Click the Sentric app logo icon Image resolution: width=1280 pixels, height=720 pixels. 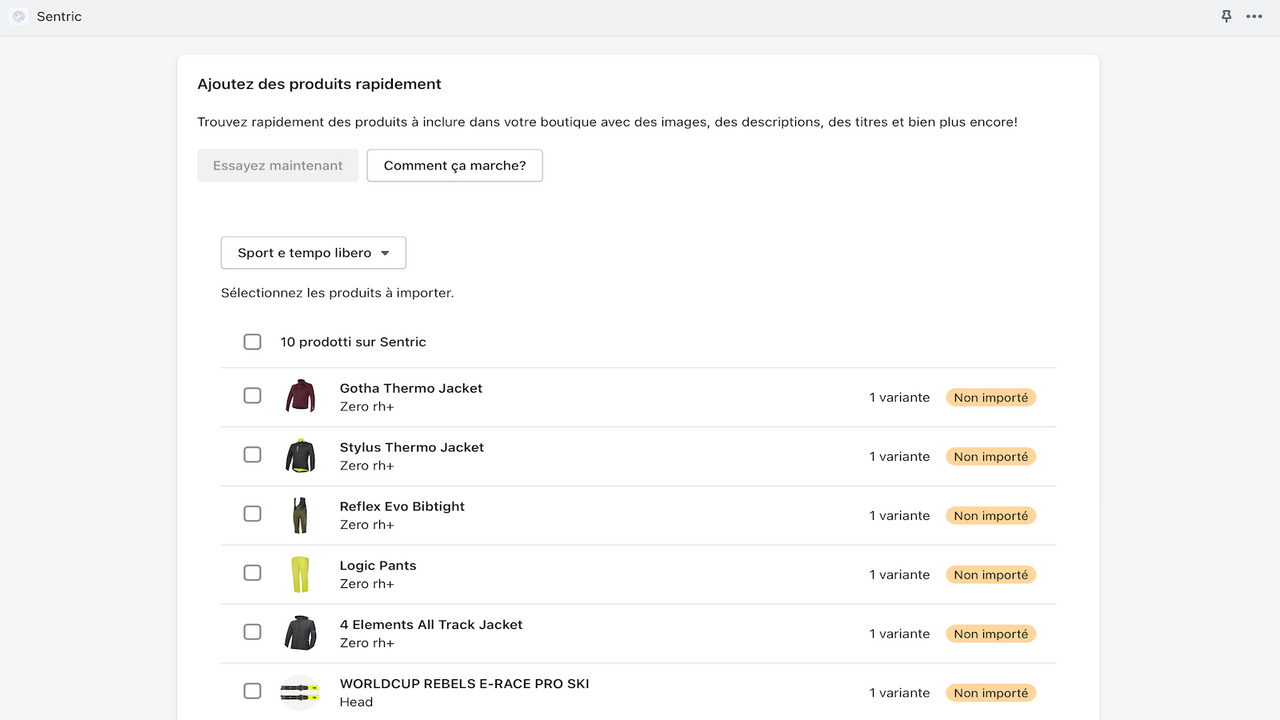pyautogui.click(x=18, y=16)
